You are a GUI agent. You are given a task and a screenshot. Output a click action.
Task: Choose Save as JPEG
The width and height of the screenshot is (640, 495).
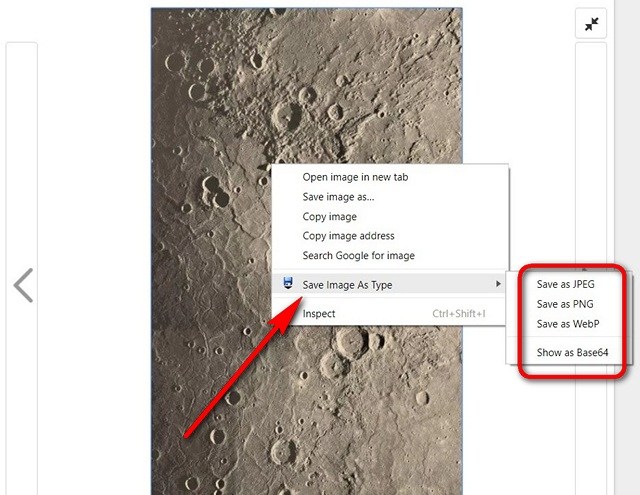pyautogui.click(x=565, y=284)
